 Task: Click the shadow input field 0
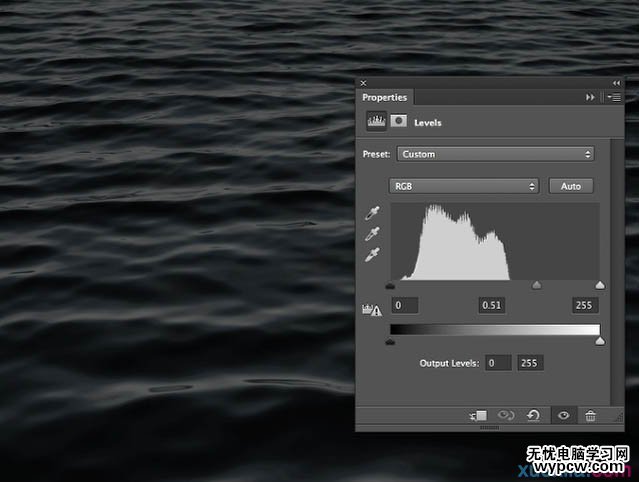coord(405,305)
